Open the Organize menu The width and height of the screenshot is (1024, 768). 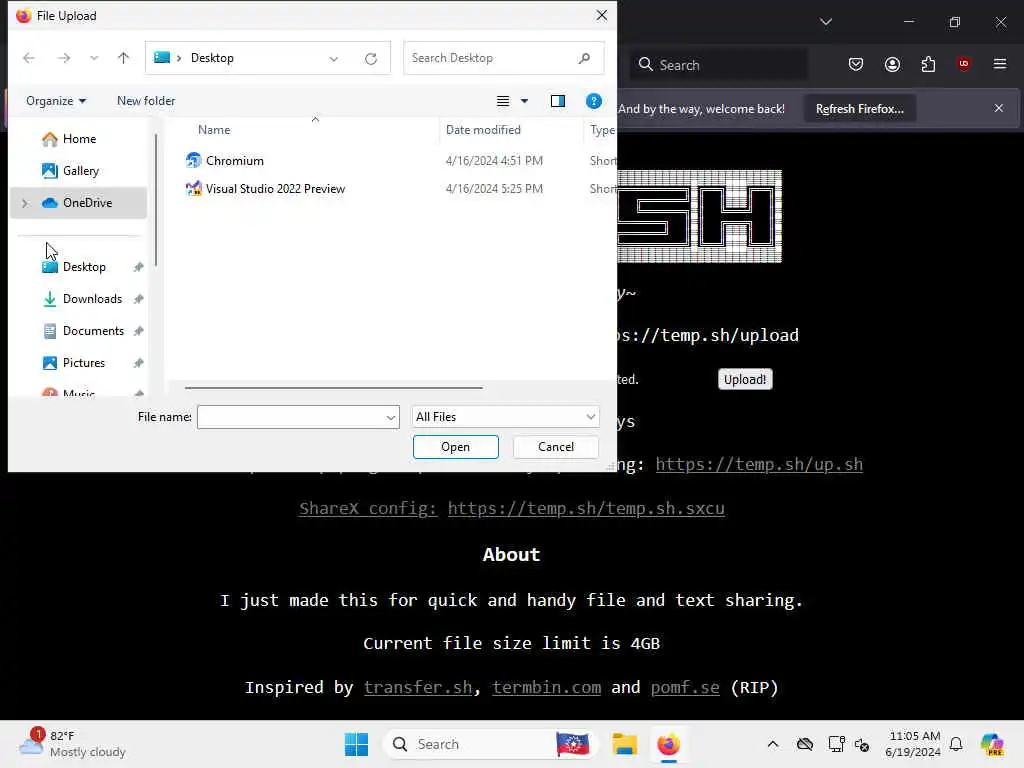[56, 101]
